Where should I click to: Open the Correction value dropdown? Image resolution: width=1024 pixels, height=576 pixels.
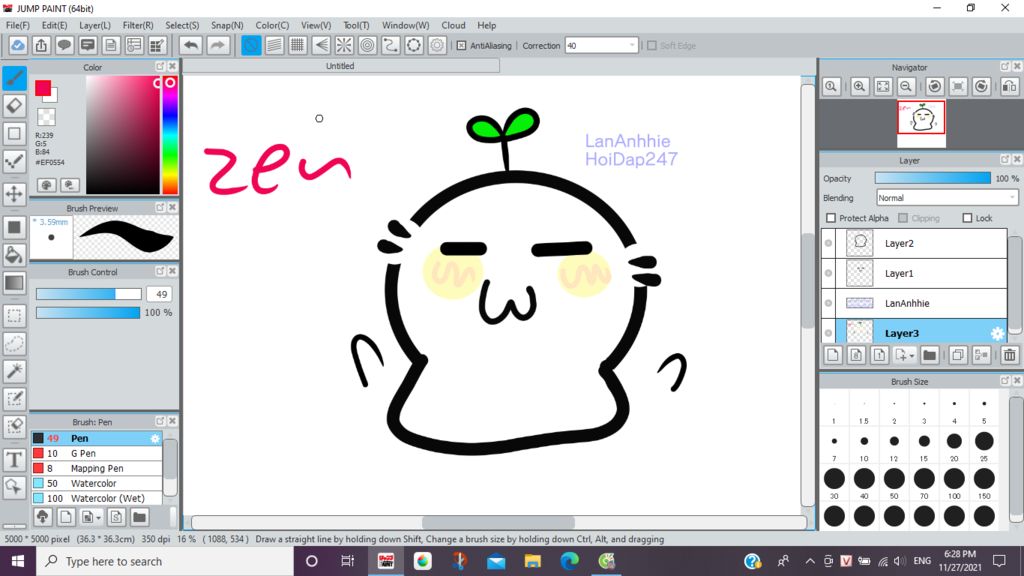click(632, 46)
